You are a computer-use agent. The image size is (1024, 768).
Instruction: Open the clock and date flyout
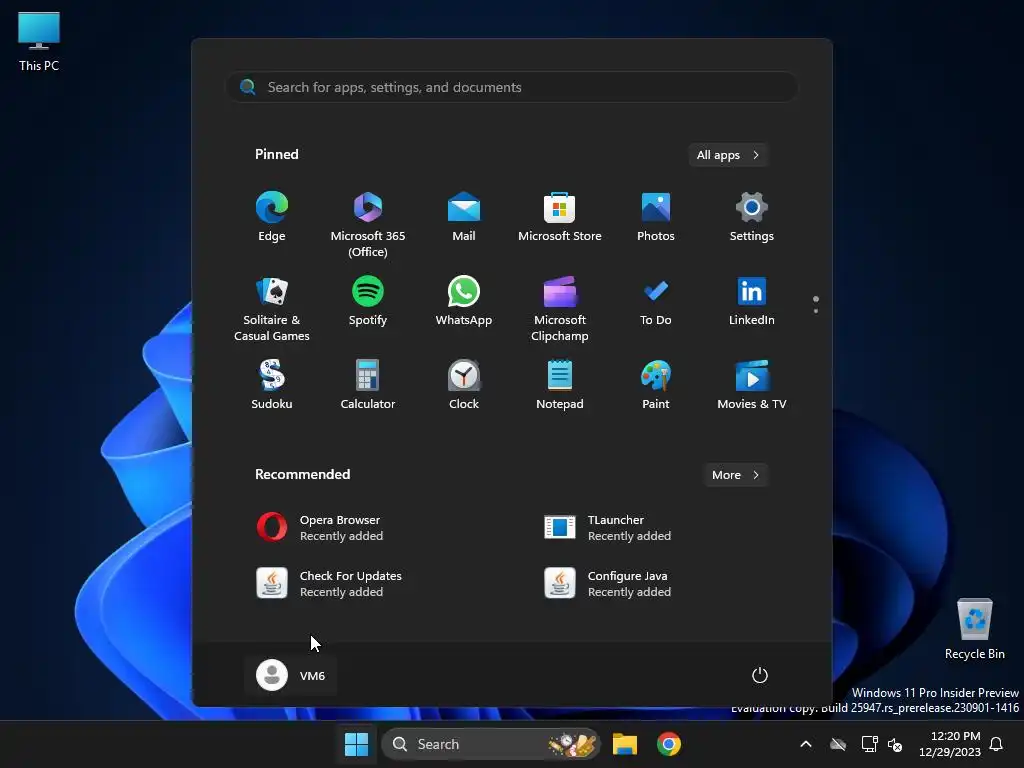coord(949,744)
